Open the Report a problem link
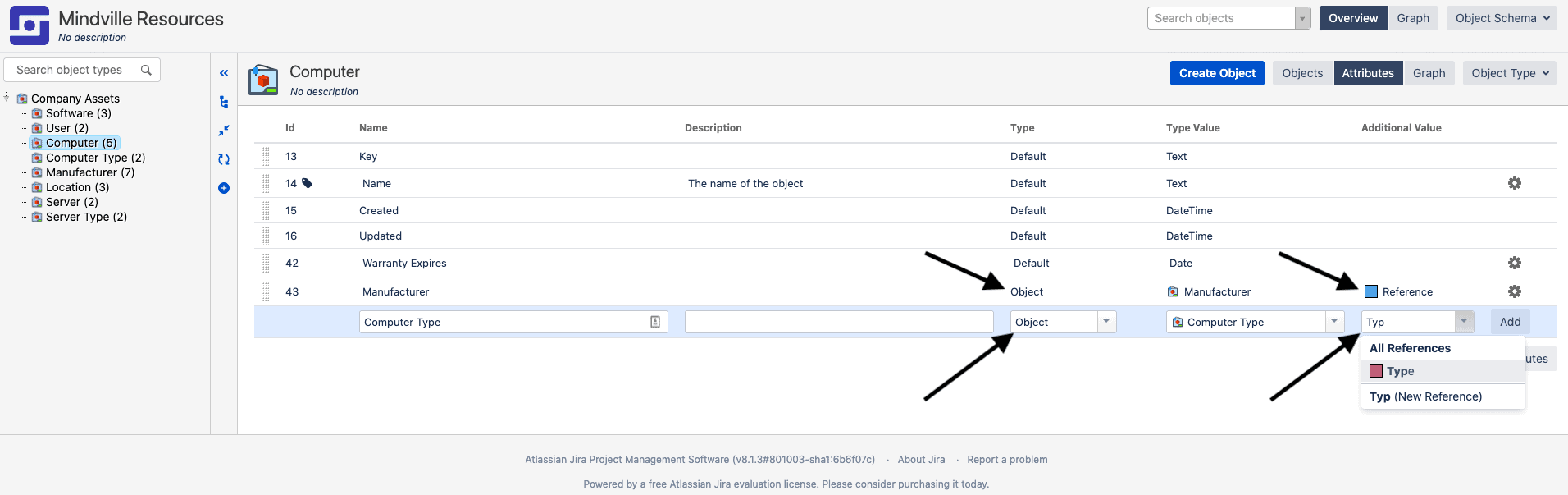 coord(1007,460)
